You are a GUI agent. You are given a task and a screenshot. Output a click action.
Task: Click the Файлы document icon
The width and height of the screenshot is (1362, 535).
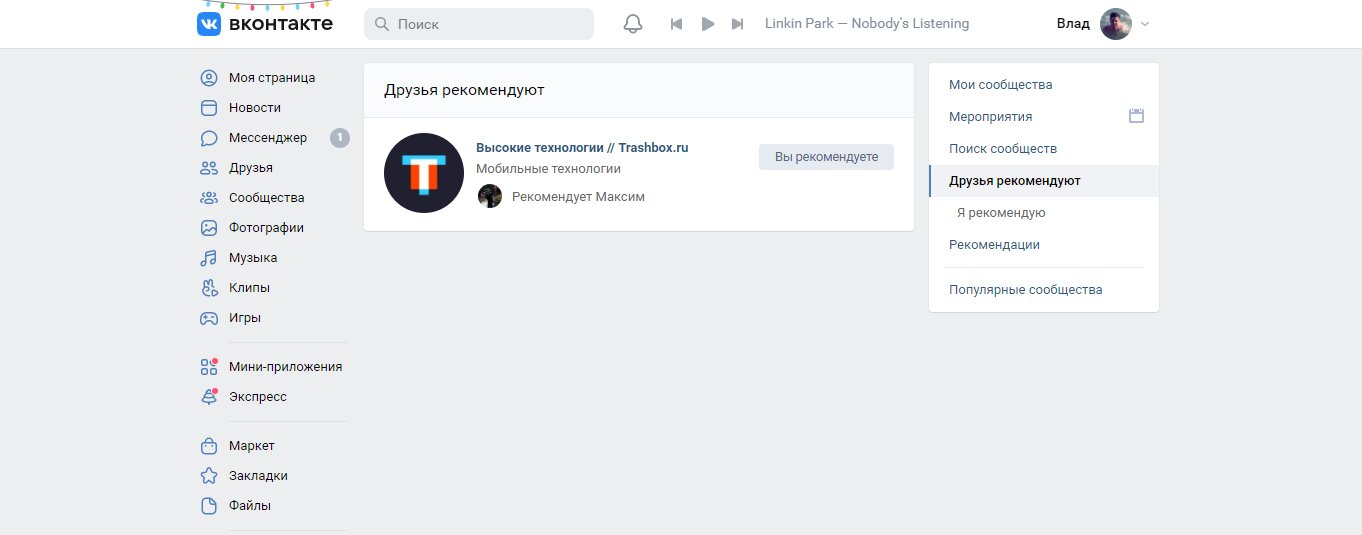pos(209,506)
